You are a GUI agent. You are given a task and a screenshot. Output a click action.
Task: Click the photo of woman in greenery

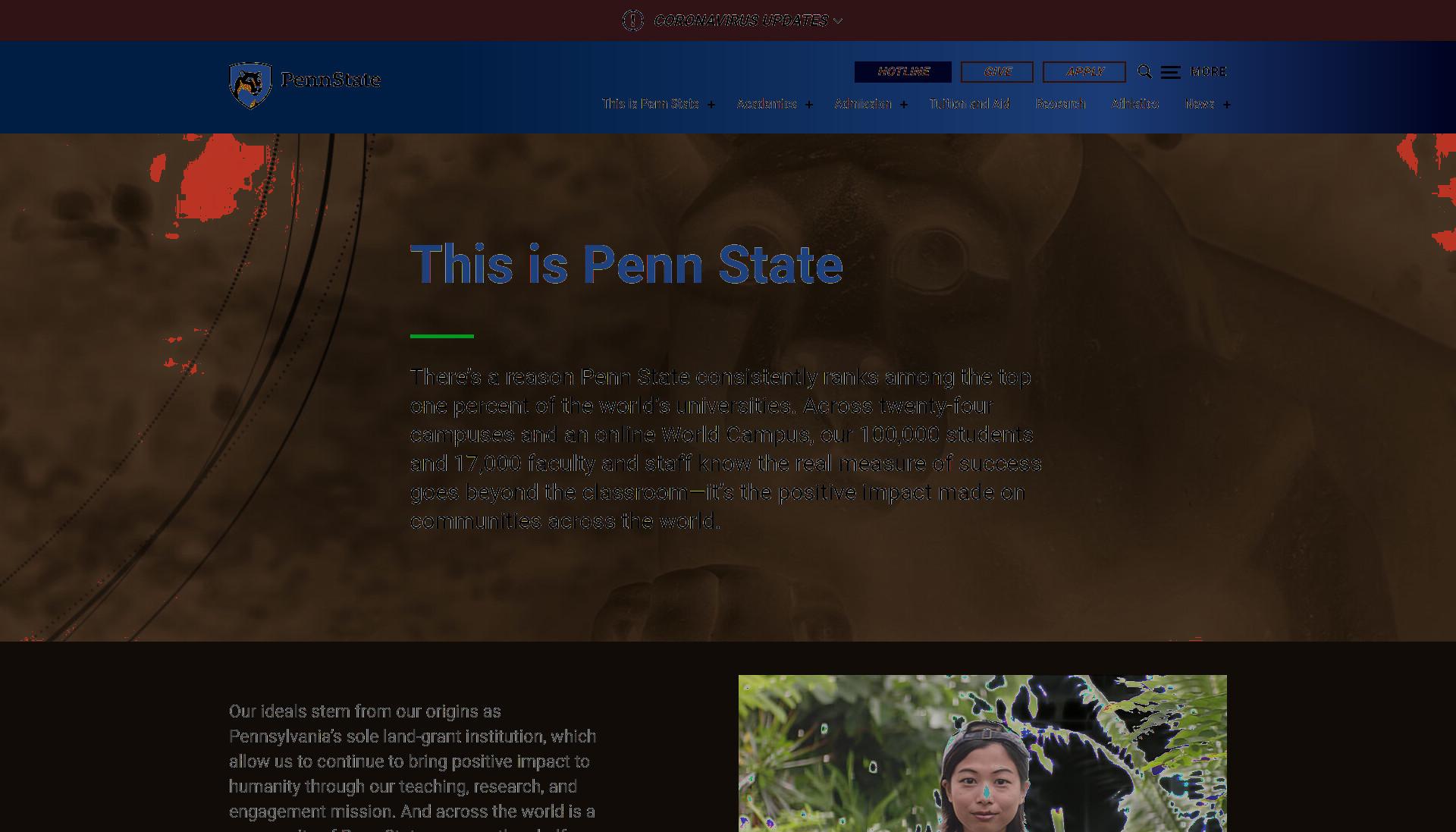tap(983, 753)
